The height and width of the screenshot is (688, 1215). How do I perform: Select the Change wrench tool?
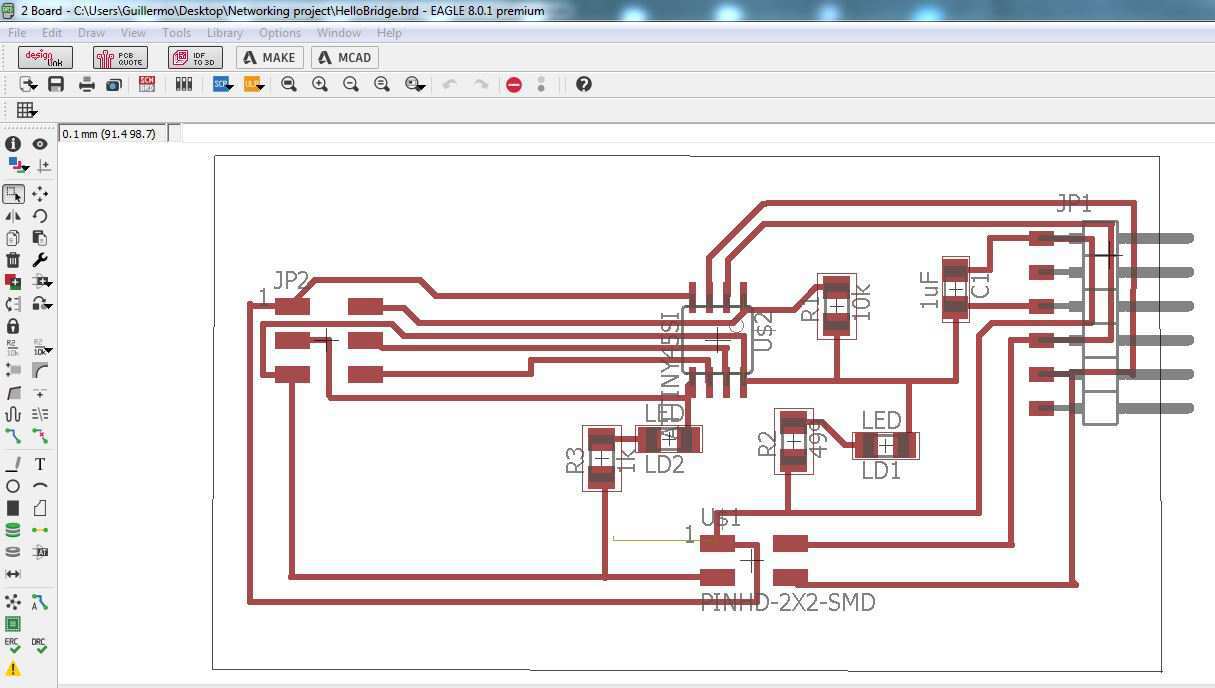click(x=40, y=260)
